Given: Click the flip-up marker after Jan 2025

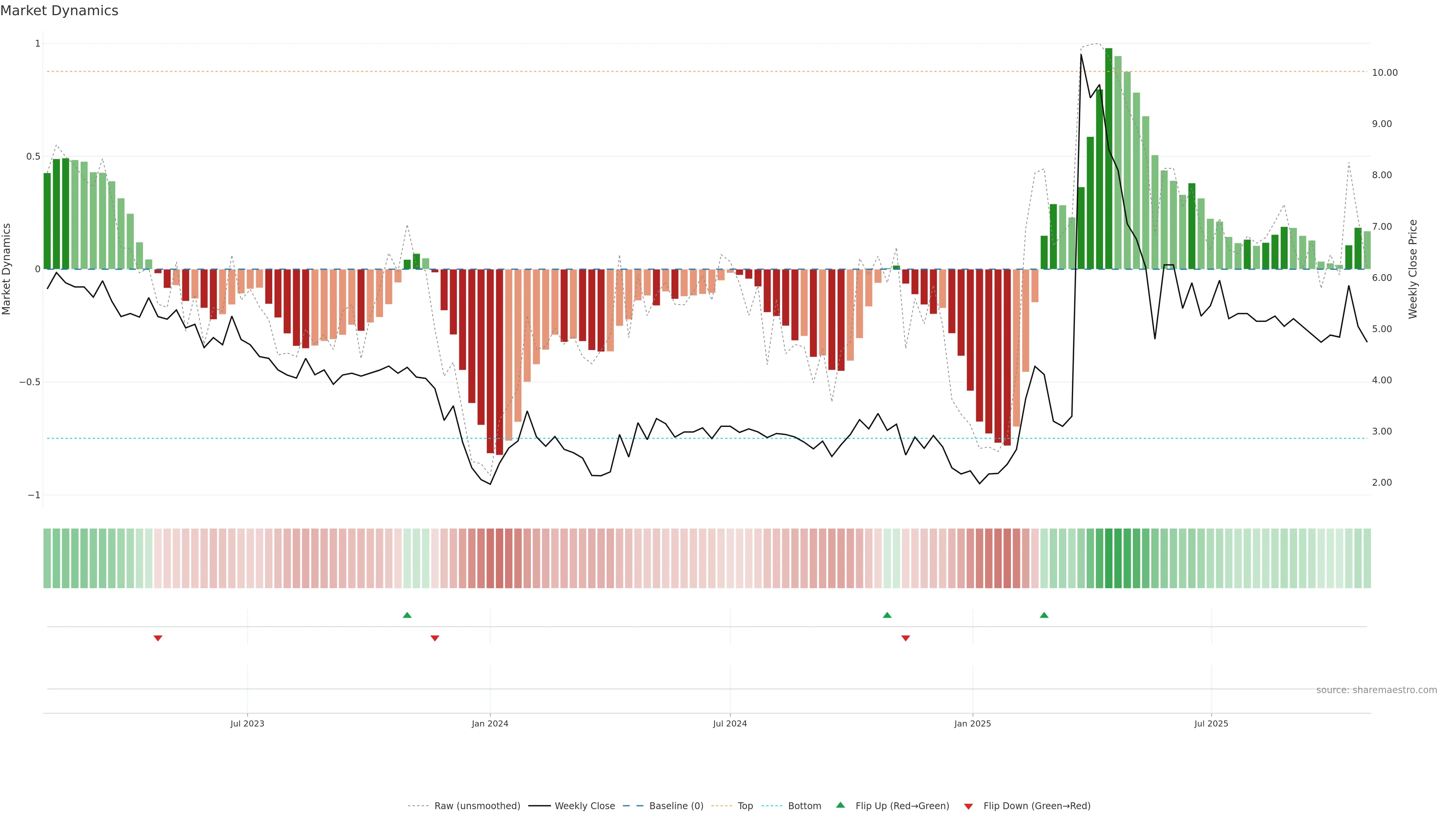Looking at the screenshot, I should coord(1044,615).
